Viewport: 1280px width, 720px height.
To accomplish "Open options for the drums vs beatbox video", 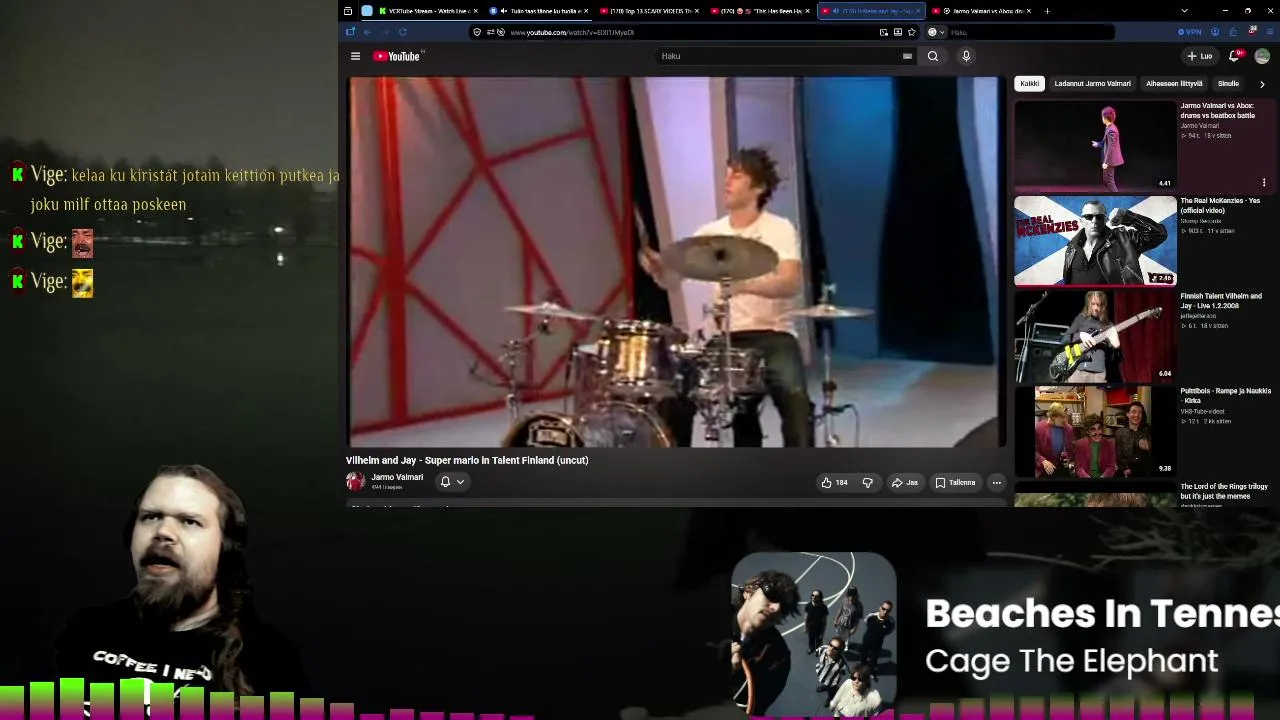I will [1264, 183].
